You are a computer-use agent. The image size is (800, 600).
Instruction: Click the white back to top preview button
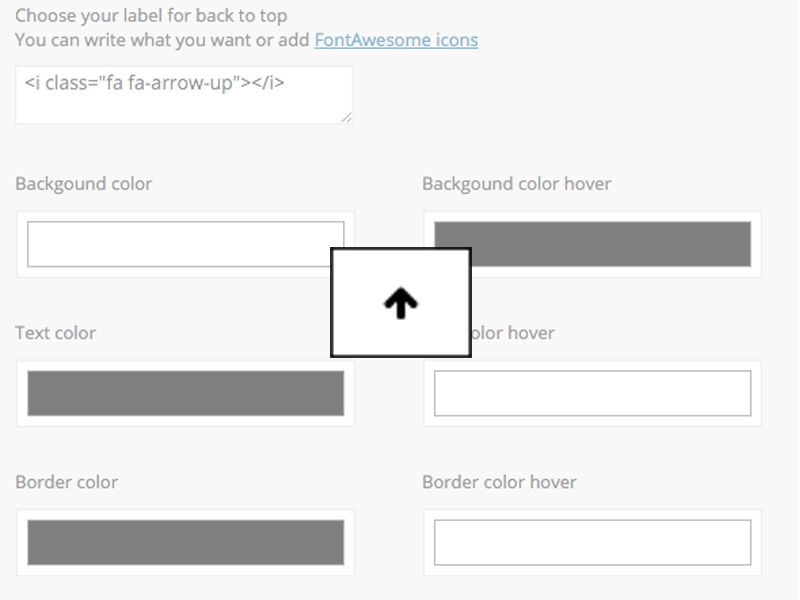click(401, 303)
